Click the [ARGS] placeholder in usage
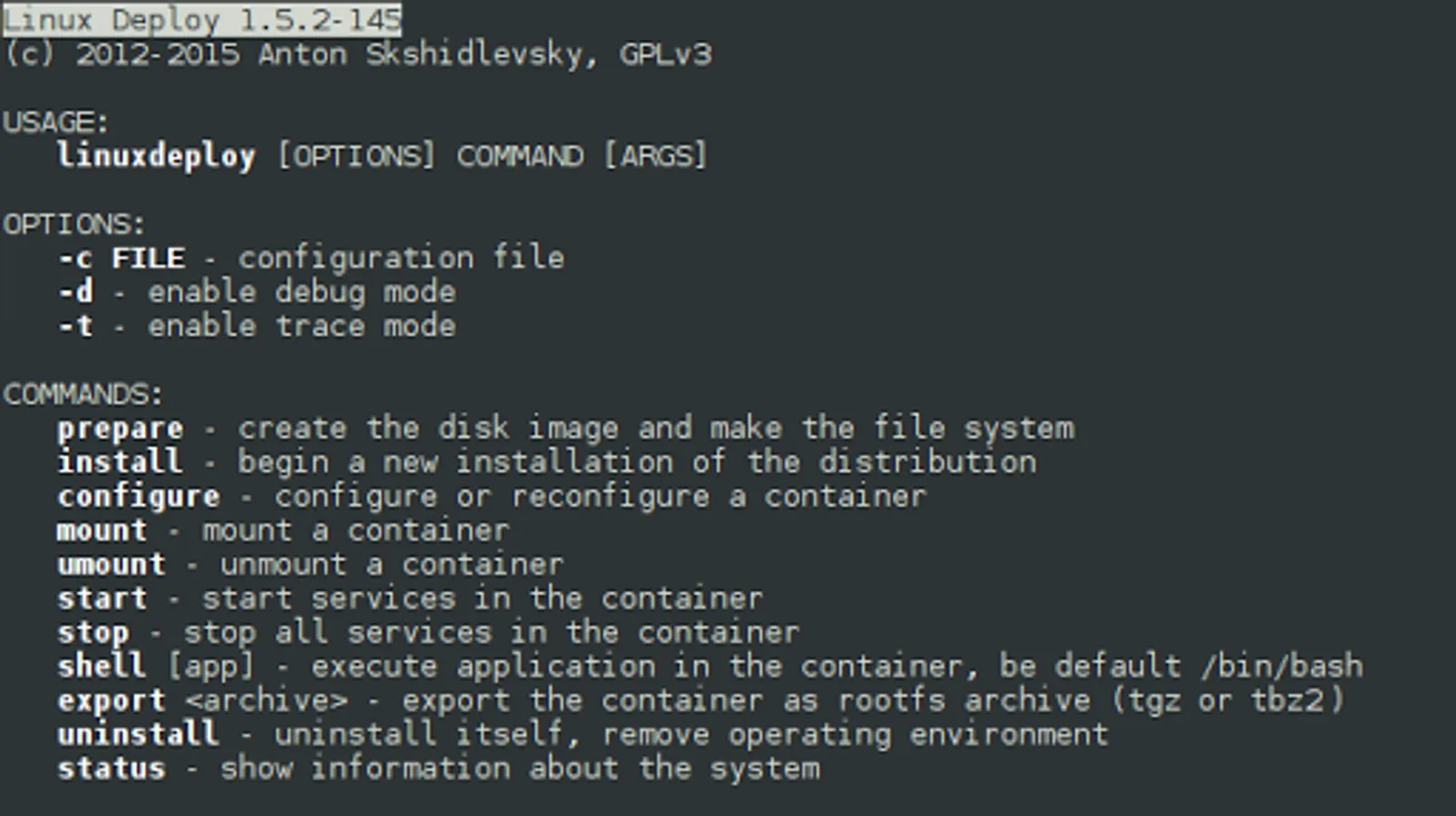This screenshot has width=1456, height=816. (x=655, y=156)
